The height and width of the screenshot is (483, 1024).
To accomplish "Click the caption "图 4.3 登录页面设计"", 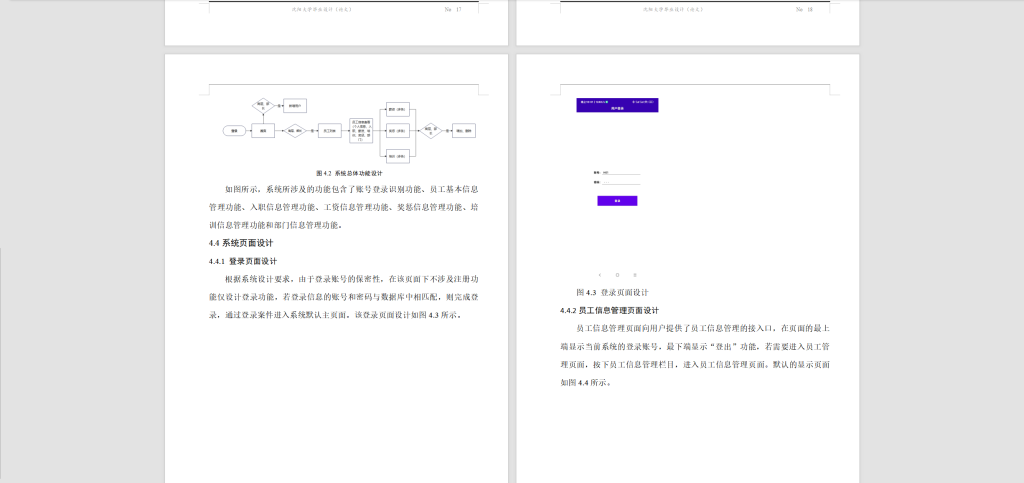I will [x=612, y=292].
